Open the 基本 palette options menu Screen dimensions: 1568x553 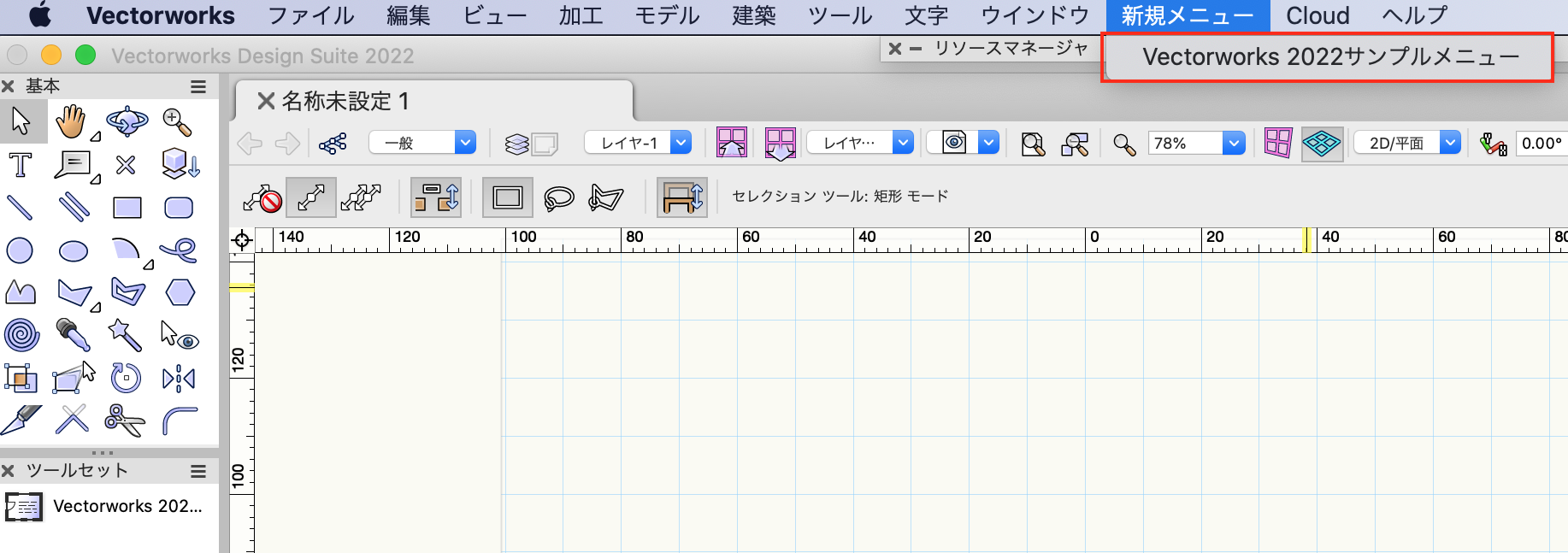(198, 86)
